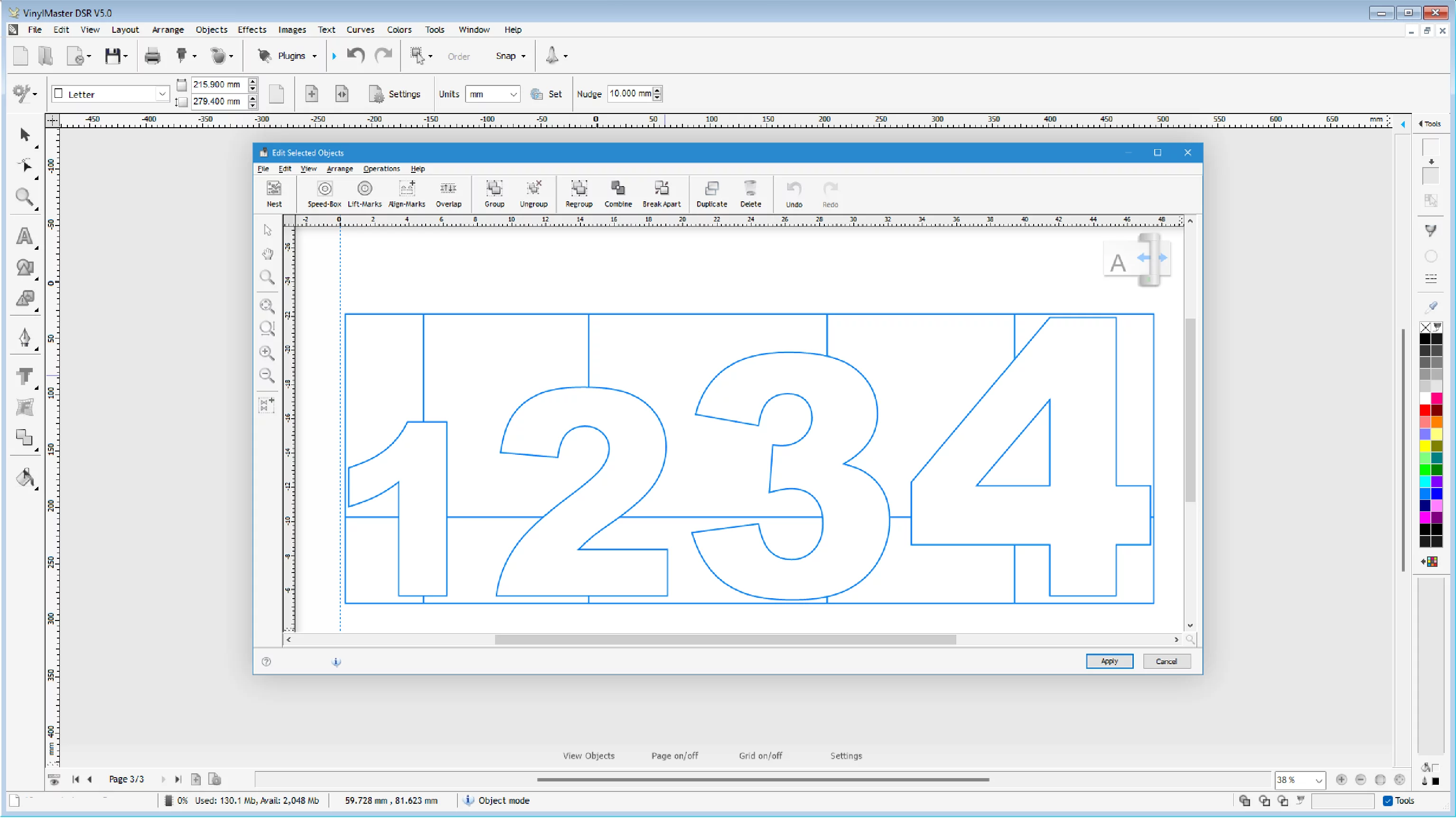1456x818 pixels.
Task: Expand the Save options arrow
Action: pyautogui.click(x=125, y=56)
